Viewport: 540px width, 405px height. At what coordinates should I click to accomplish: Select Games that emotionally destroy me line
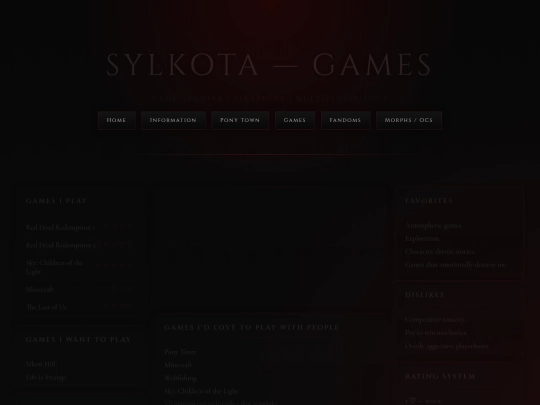pyautogui.click(x=456, y=264)
